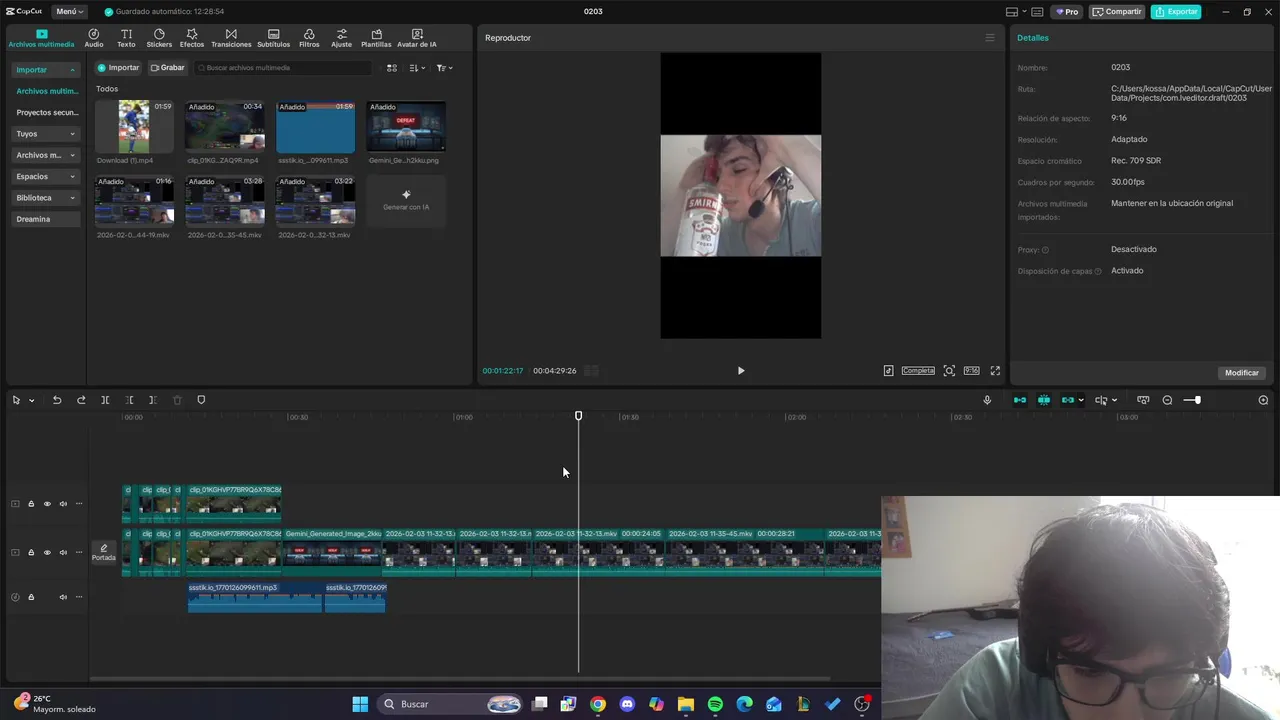This screenshot has width=1280, height=720.
Task: Start voiceover recording with microphone icon
Action: coord(987,400)
